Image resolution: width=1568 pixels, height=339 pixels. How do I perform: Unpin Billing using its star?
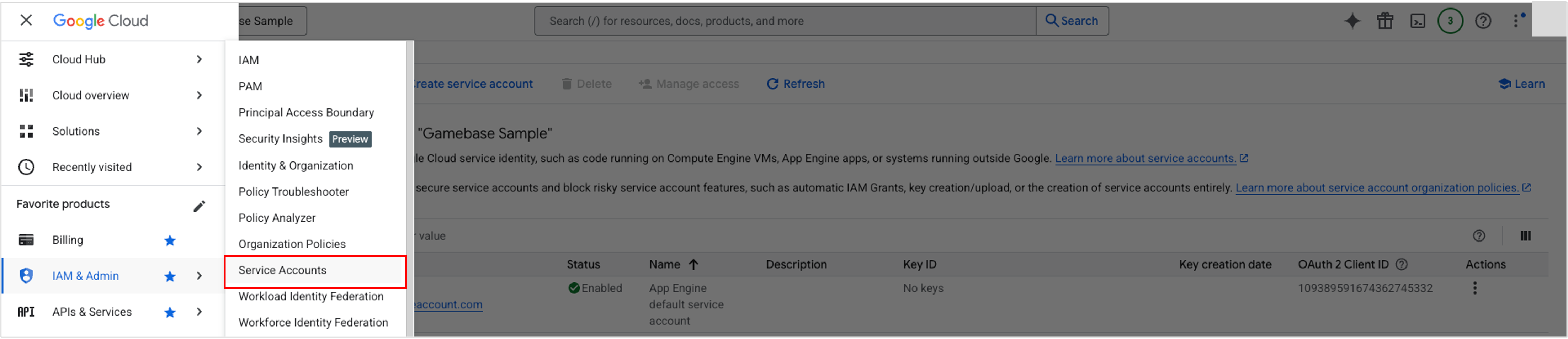(170, 240)
